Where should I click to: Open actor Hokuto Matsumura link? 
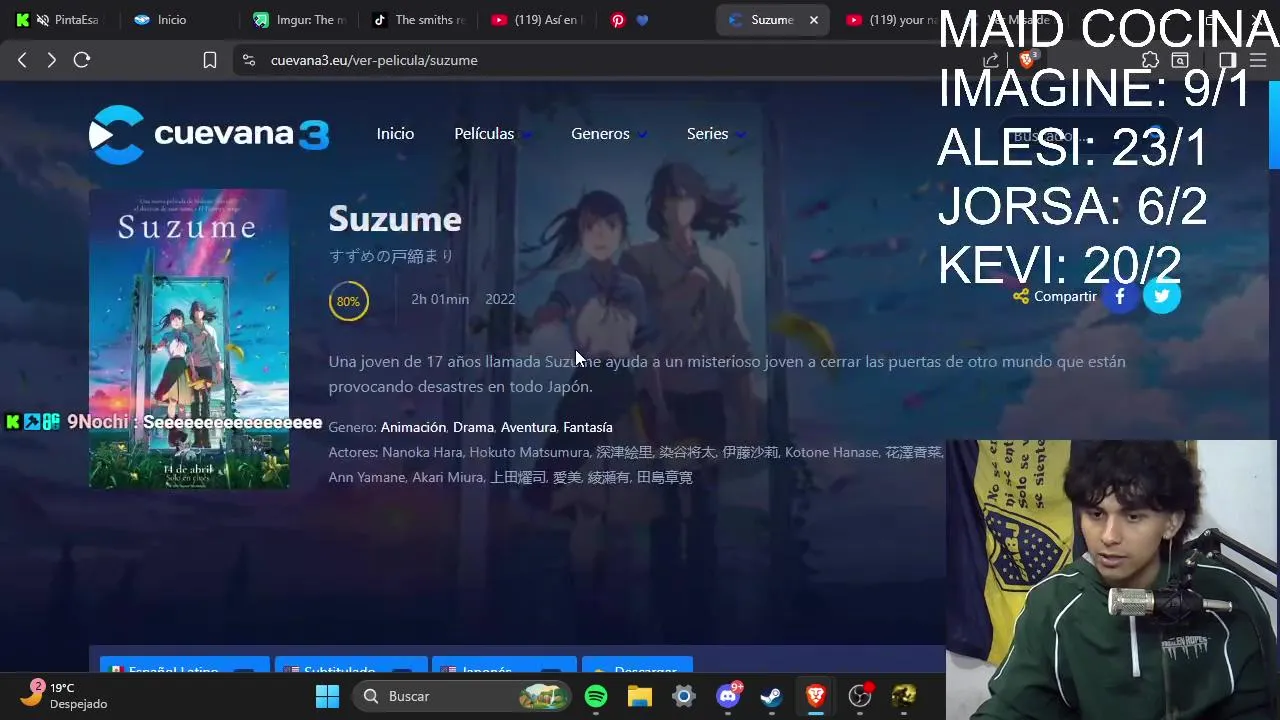[x=529, y=452]
